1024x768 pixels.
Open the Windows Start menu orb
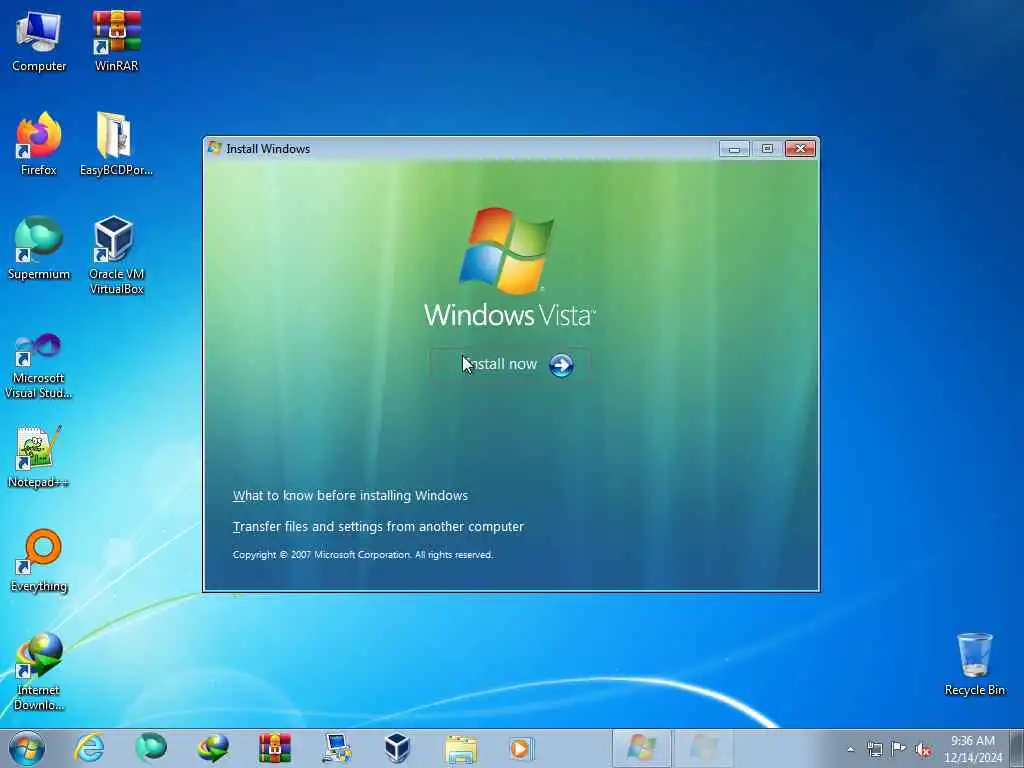coord(27,748)
